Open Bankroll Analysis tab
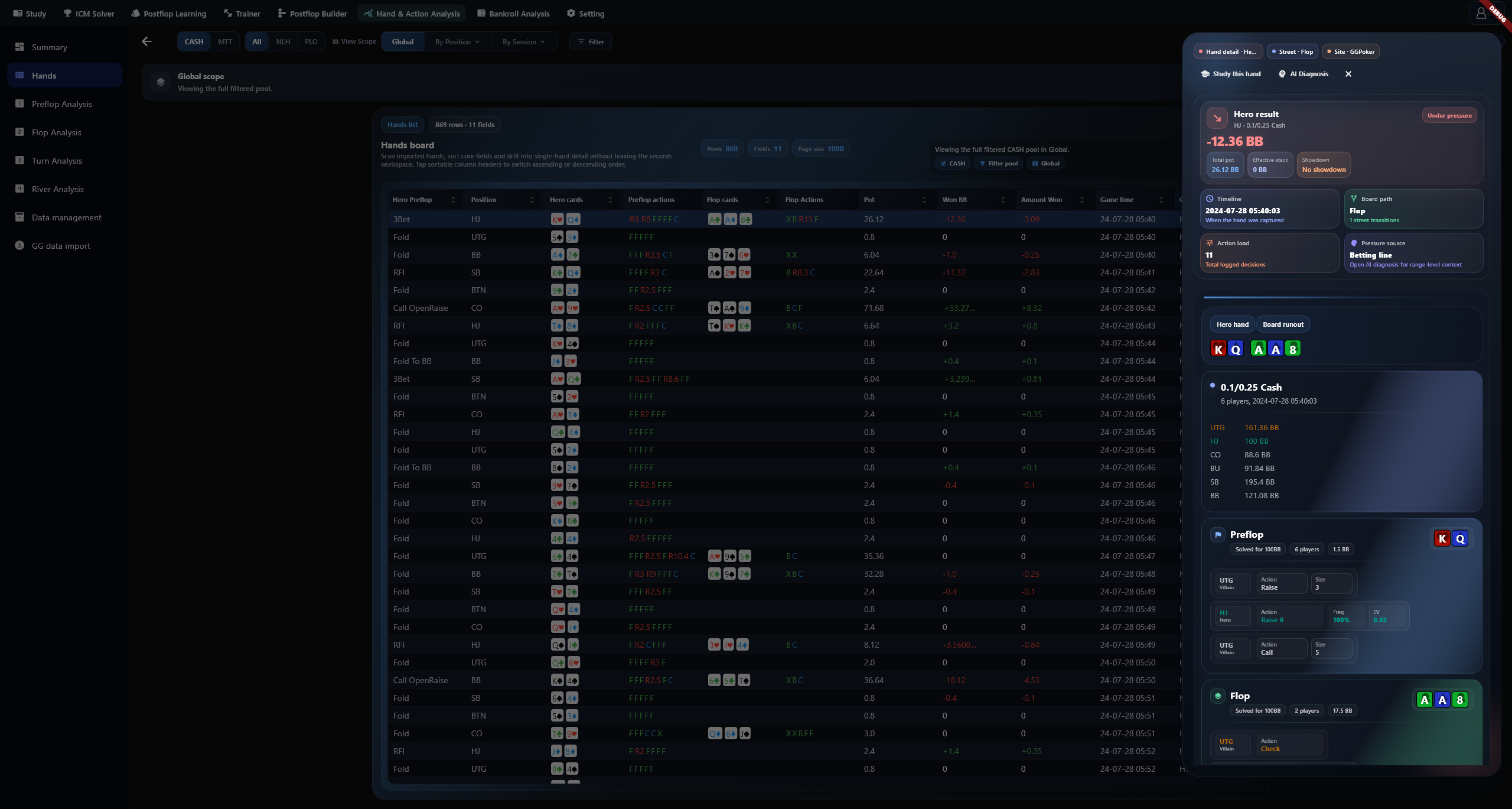 pos(513,14)
